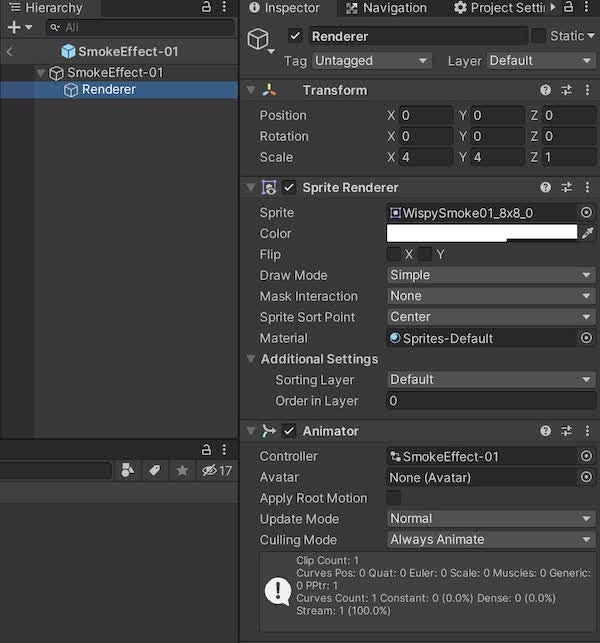Click WispySmoke01_8x8_0 sprite field
Screen dimensions: 600x643
pos(481,213)
